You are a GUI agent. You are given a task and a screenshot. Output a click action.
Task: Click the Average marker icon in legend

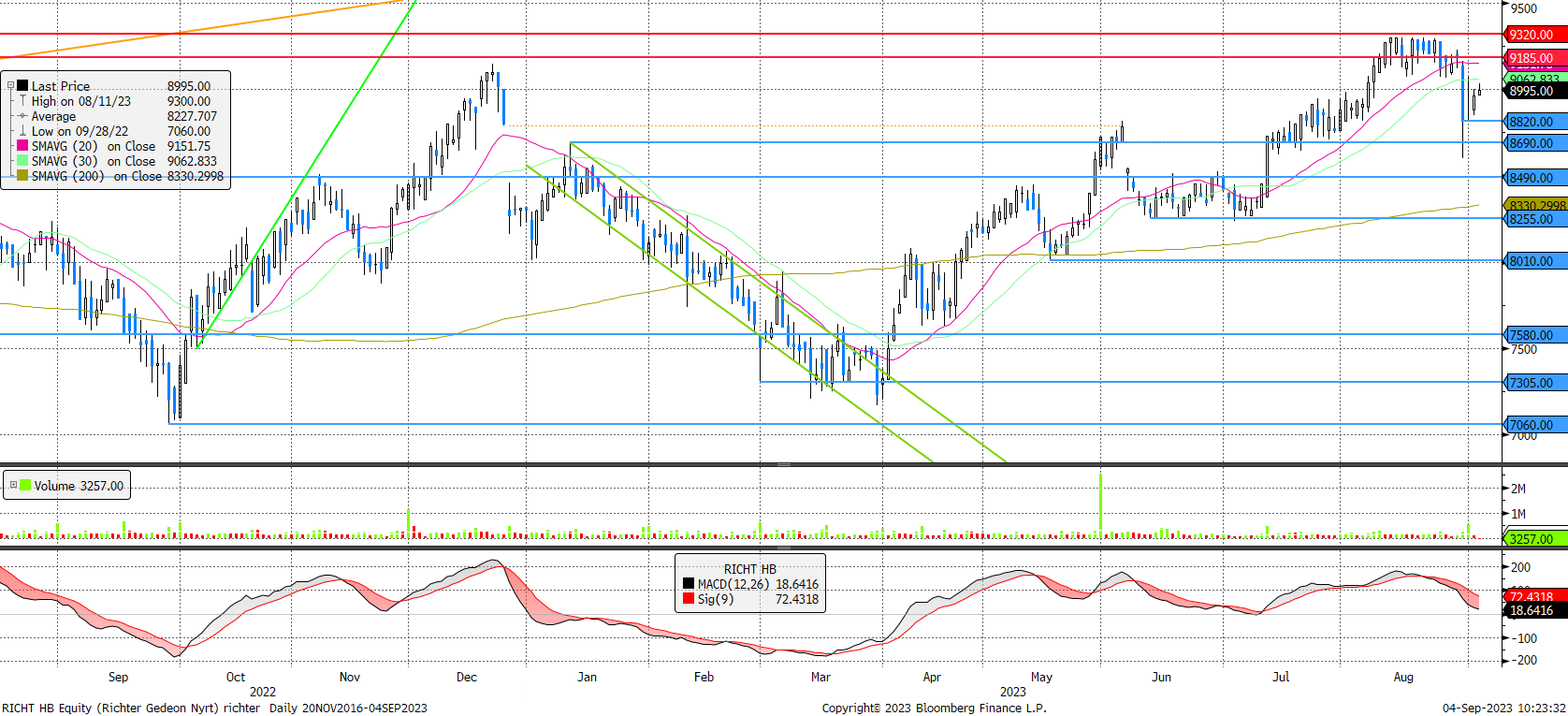pos(22,116)
